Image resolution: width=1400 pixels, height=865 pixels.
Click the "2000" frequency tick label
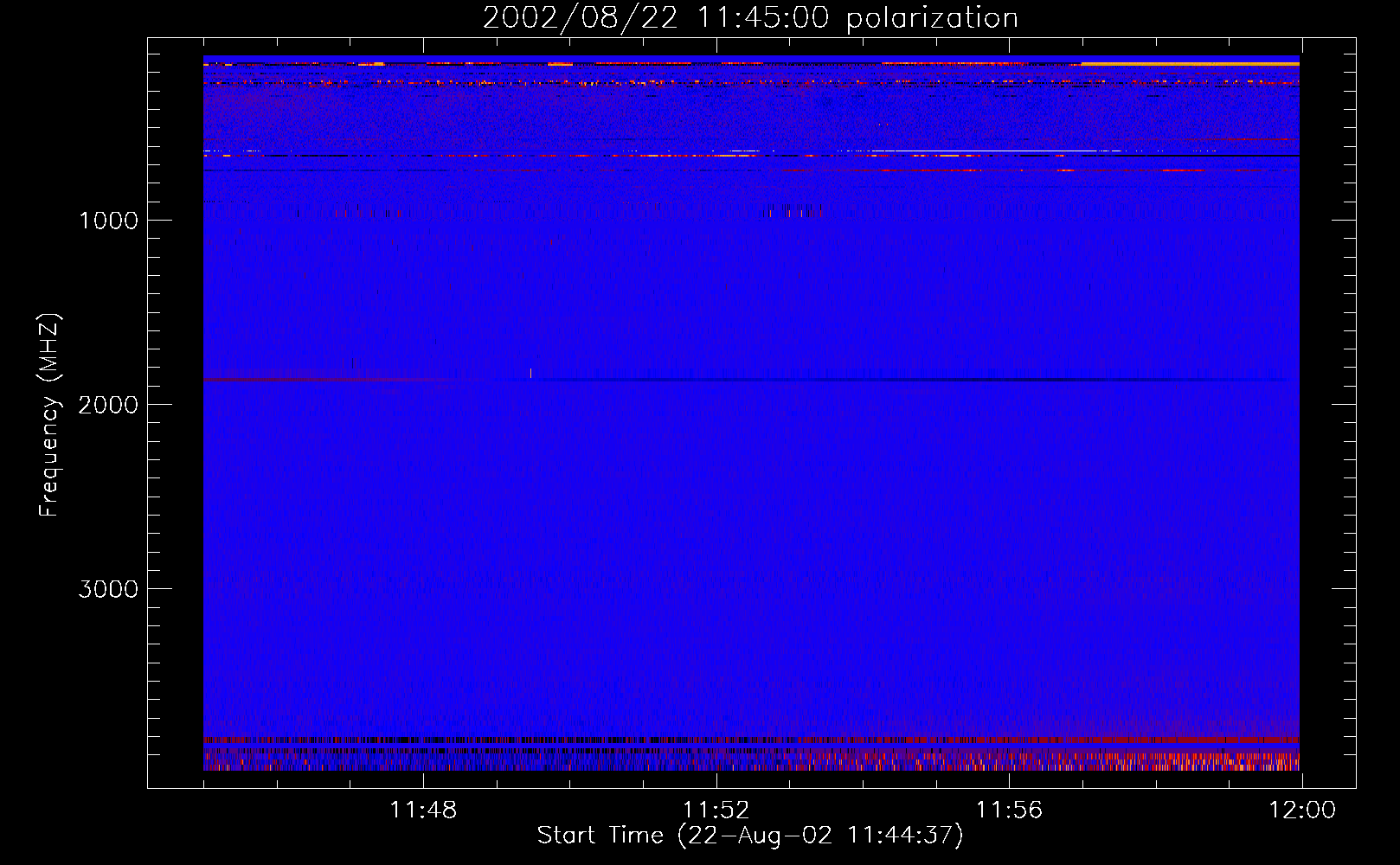point(108,405)
